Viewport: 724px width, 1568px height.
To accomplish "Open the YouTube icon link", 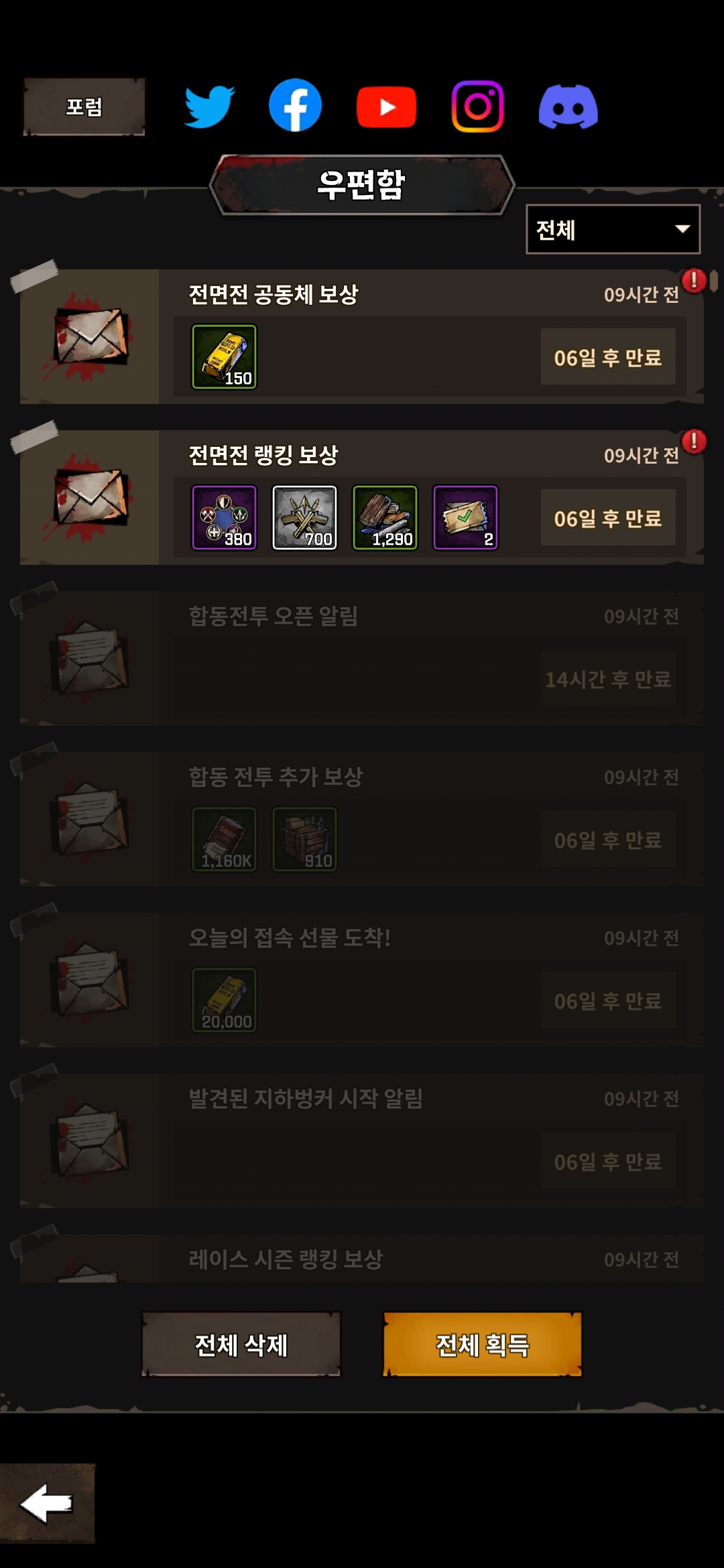I will point(386,107).
